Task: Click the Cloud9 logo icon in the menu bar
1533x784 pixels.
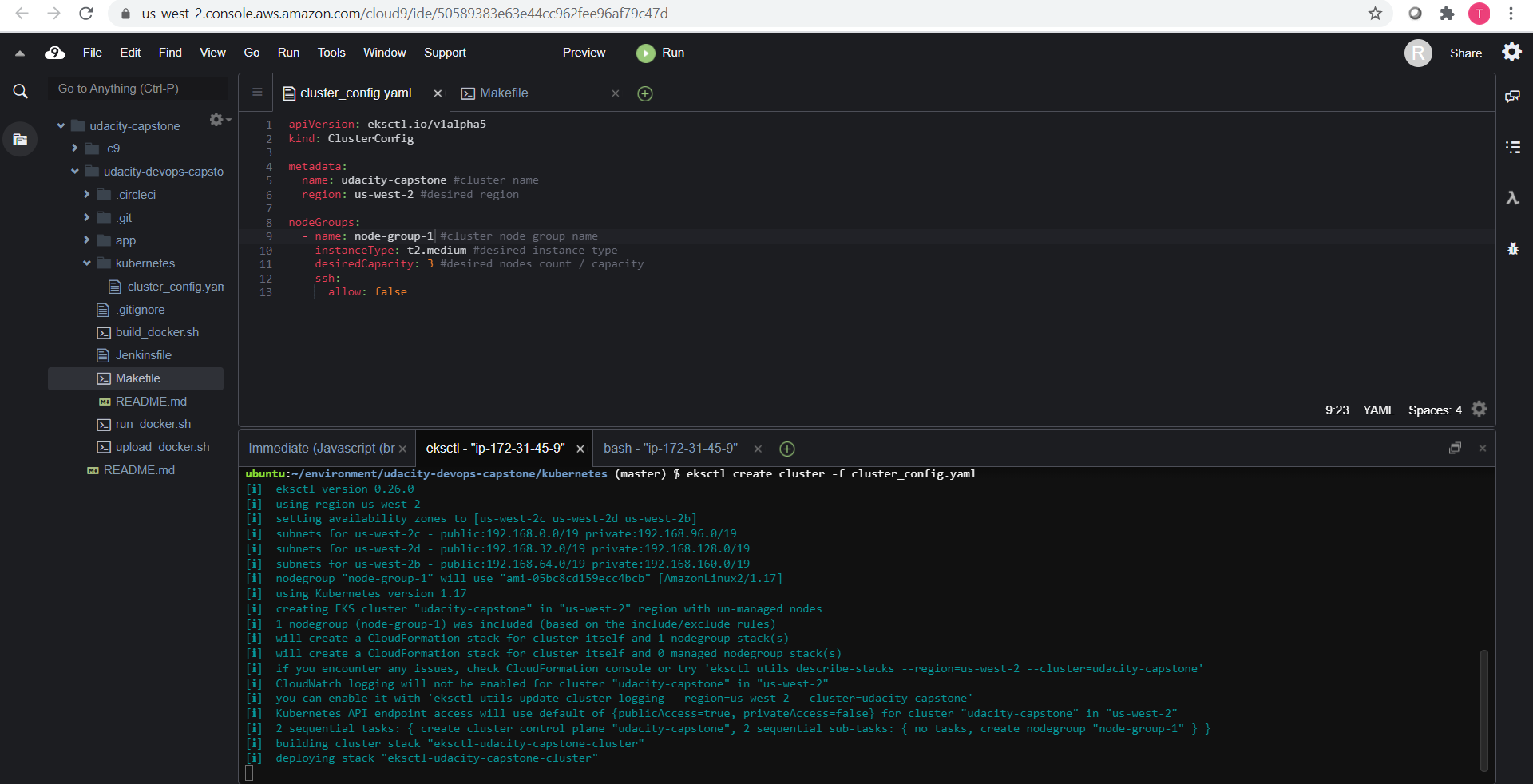Action: [55, 53]
